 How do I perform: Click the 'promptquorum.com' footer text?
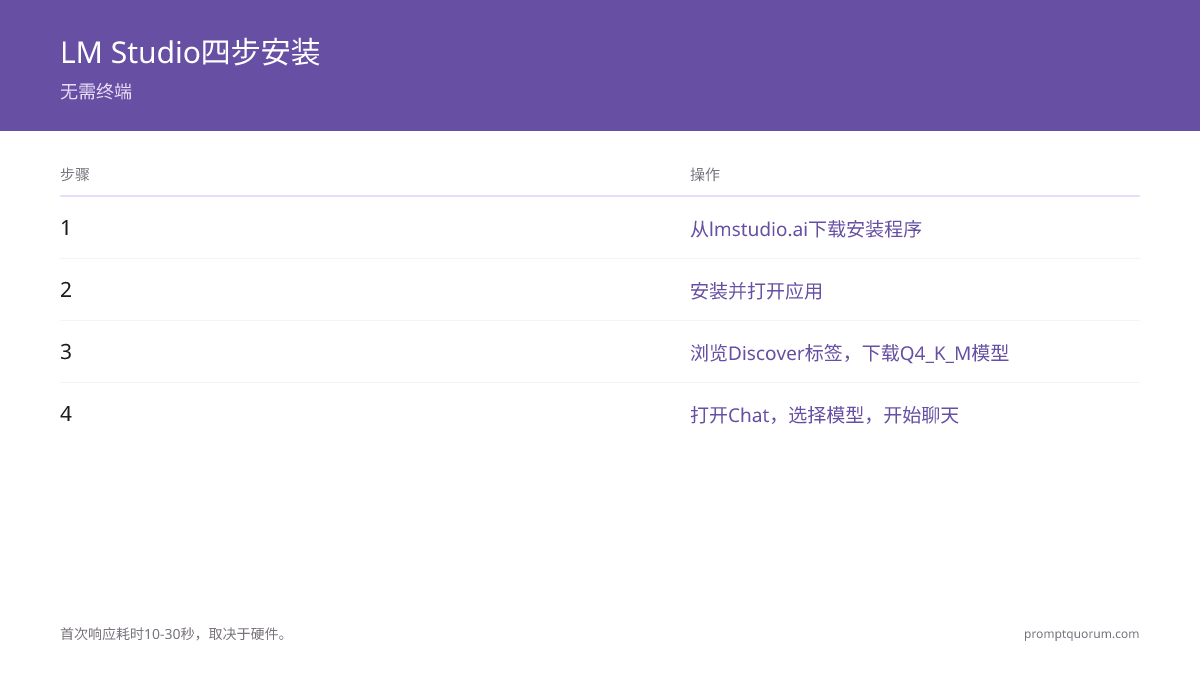coord(1081,634)
